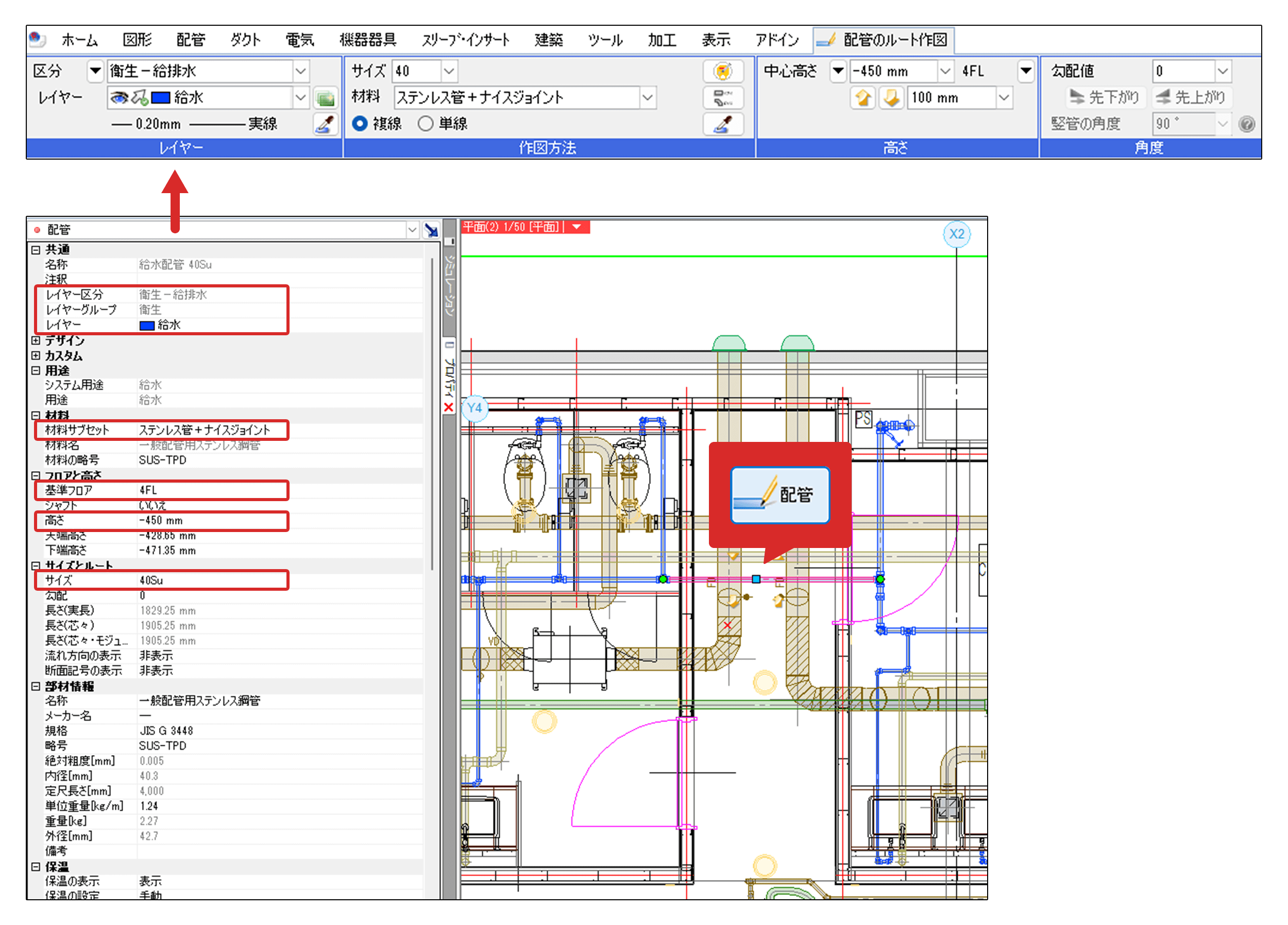Click the blue color swatch of the 給水 layer
Screen dimensions: 1288x925
(x=161, y=97)
